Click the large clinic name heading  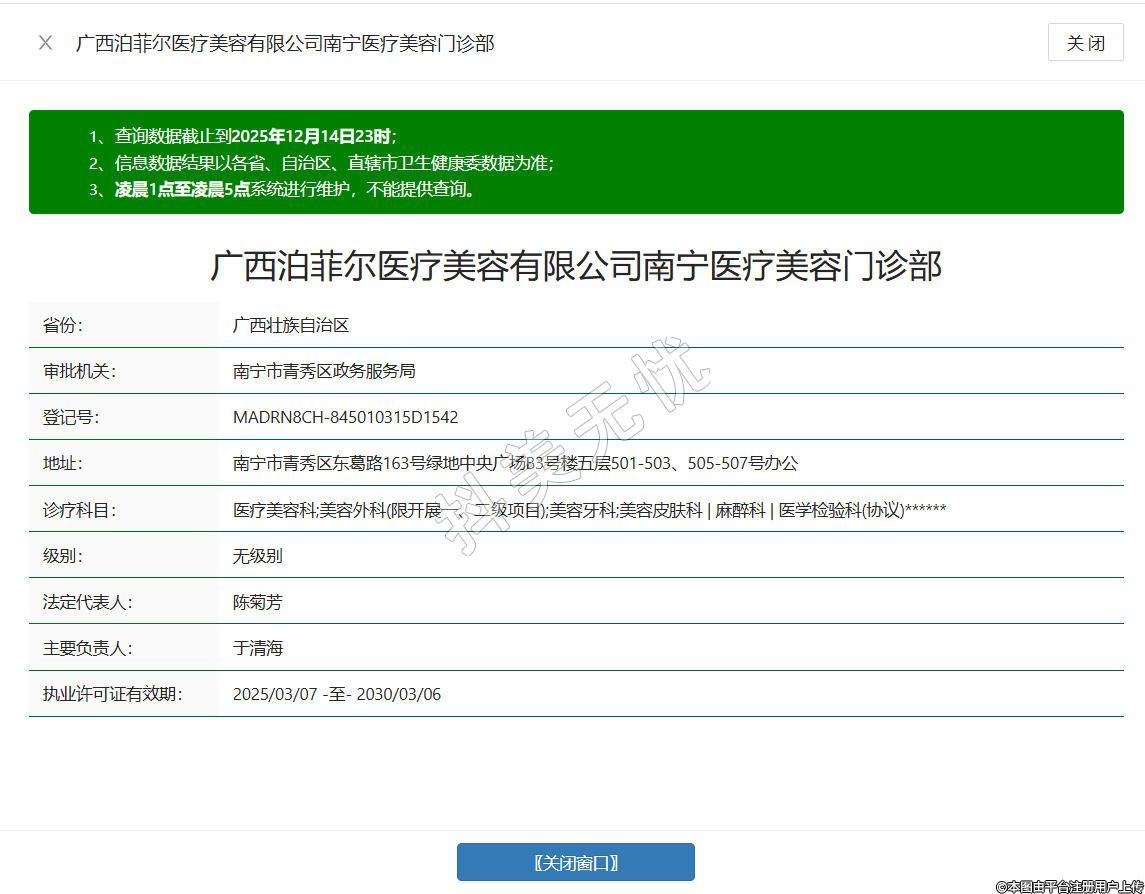(x=575, y=267)
